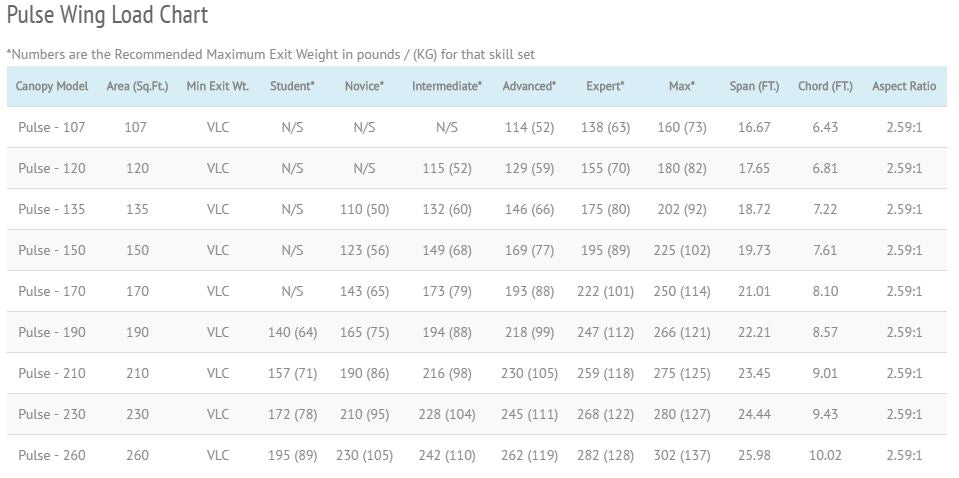
Task: Click the 302 (137) max weight cell
Action: click(682, 455)
